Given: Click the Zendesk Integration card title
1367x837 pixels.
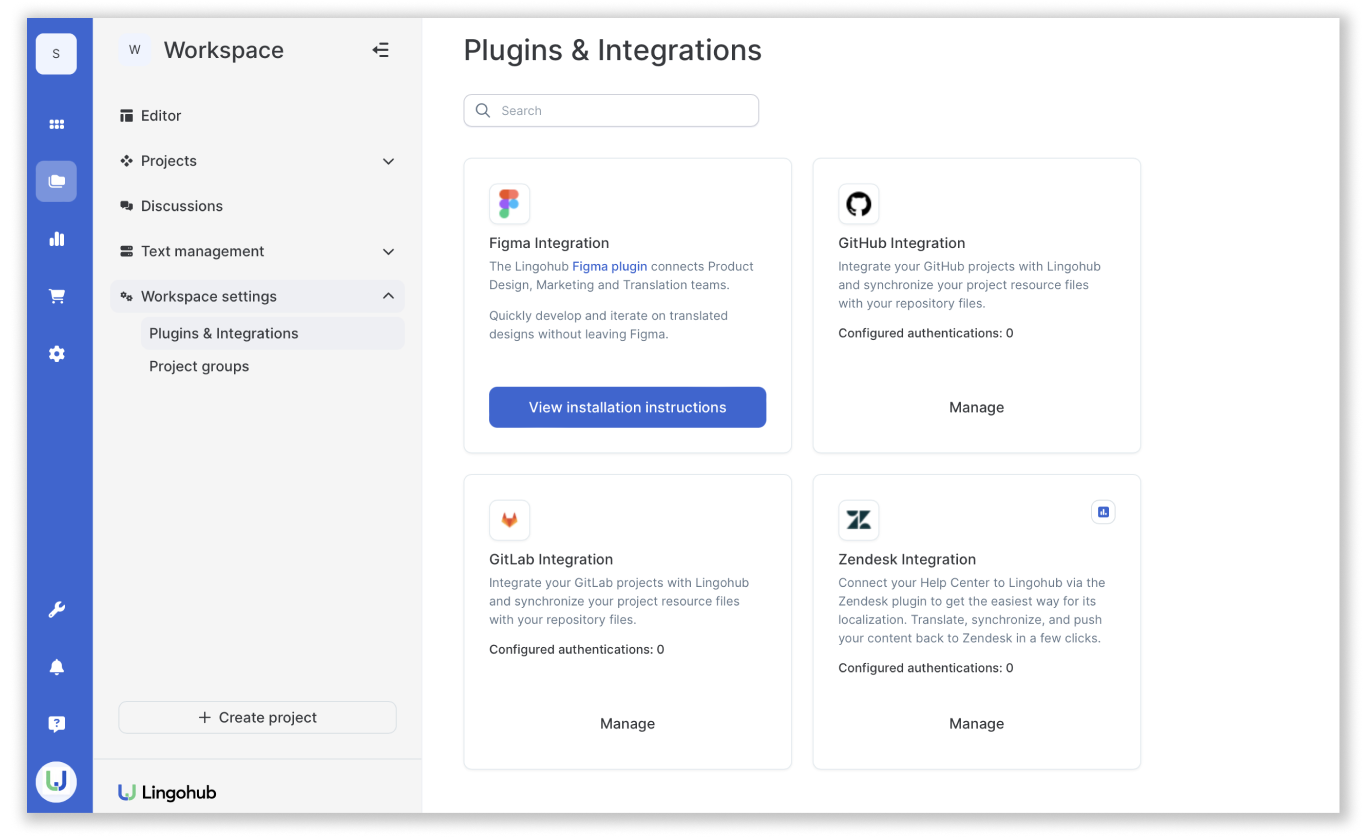Looking at the screenshot, I should pyautogui.click(x=907, y=559).
